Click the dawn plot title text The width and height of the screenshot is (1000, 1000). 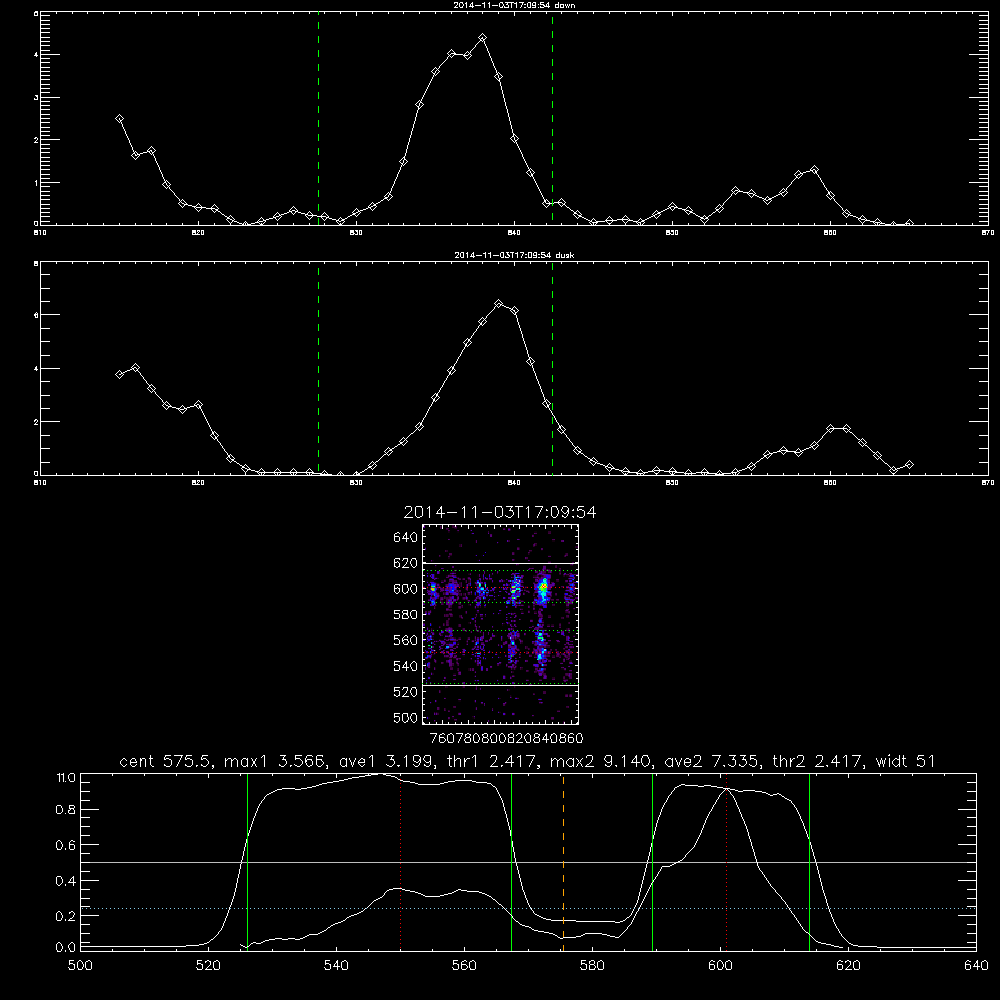tap(514, 5)
